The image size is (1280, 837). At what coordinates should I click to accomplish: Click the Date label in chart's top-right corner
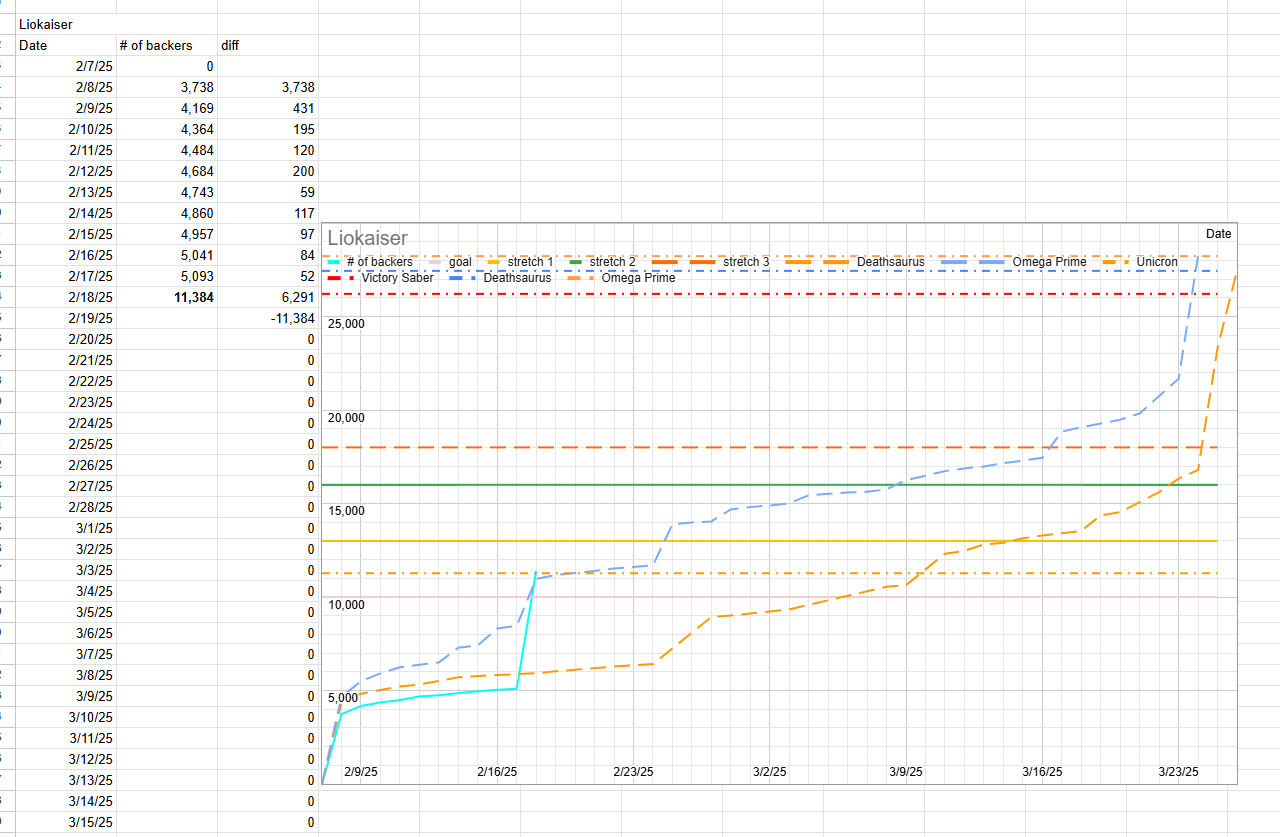point(1218,234)
